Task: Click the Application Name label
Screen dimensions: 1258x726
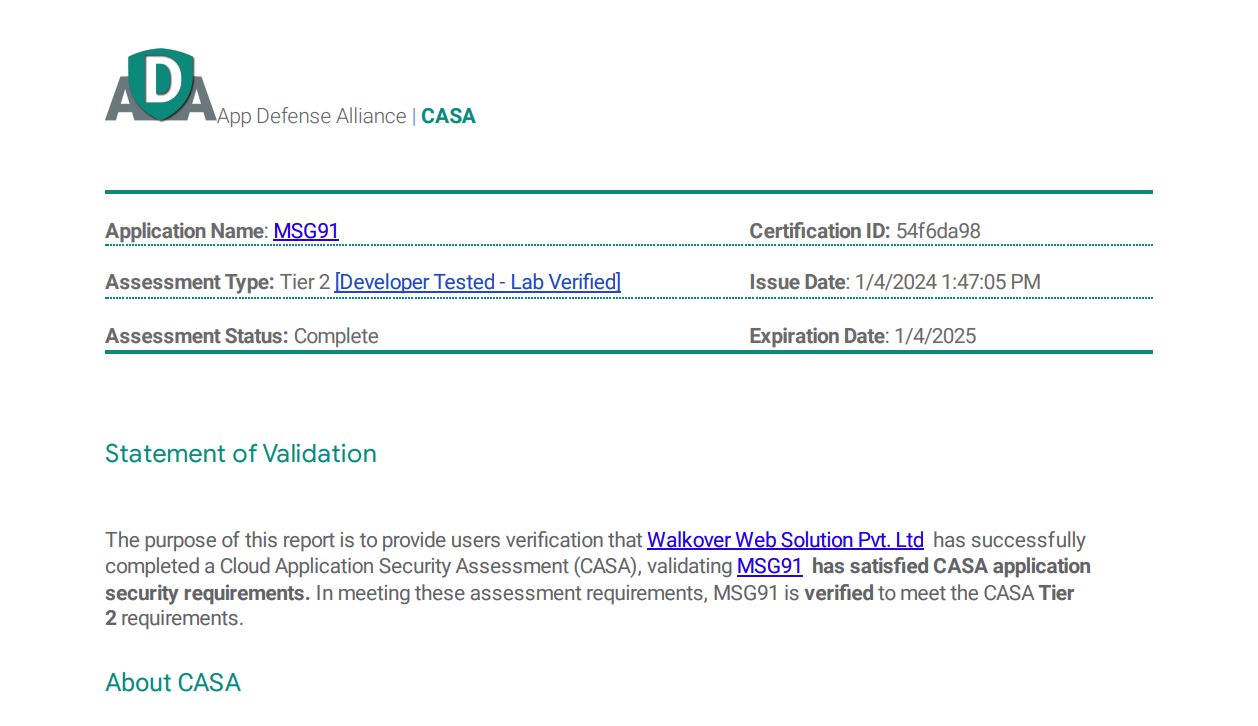Action: pos(186,231)
